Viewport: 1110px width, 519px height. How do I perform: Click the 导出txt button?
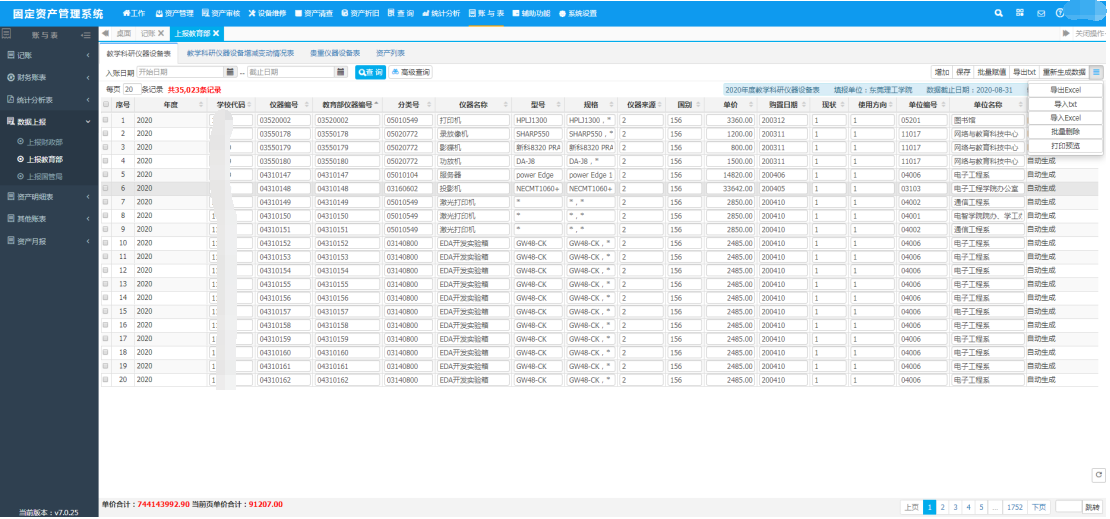1024,72
